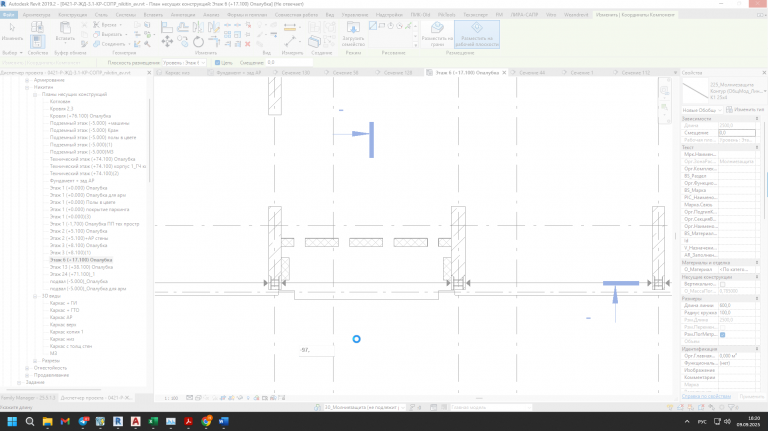Screen dimensions: 768x431
Task: Choose Place on Work Plane (Разместить на рабочей плоскости)
Action: 477,33
